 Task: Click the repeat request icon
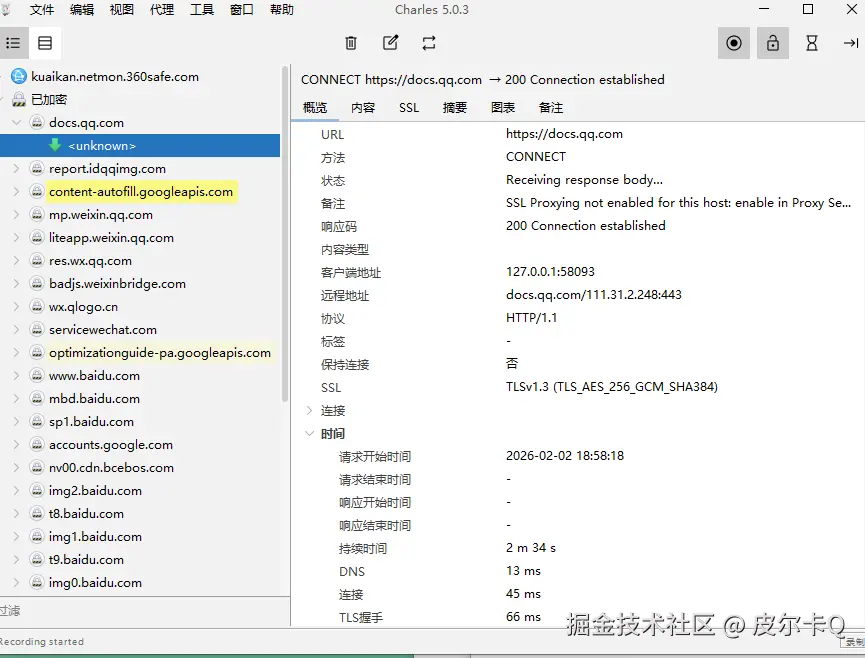click(x=429, y=43)
